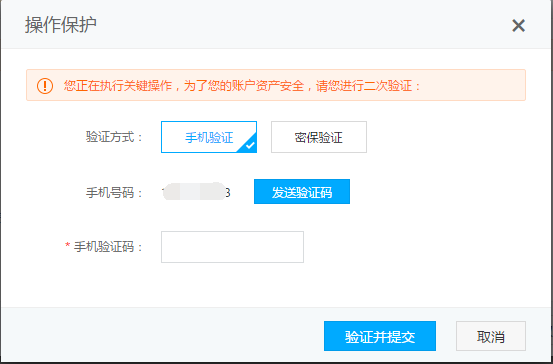
Task: Click the 验证方式 label
Action: (114, 137)
